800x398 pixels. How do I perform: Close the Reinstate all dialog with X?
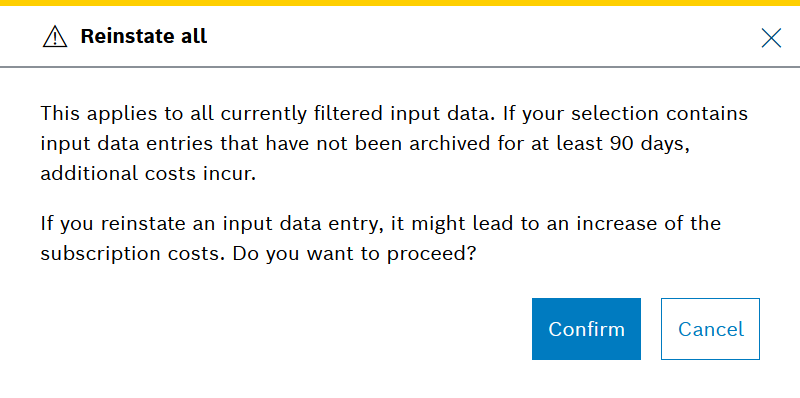[771, 38]
